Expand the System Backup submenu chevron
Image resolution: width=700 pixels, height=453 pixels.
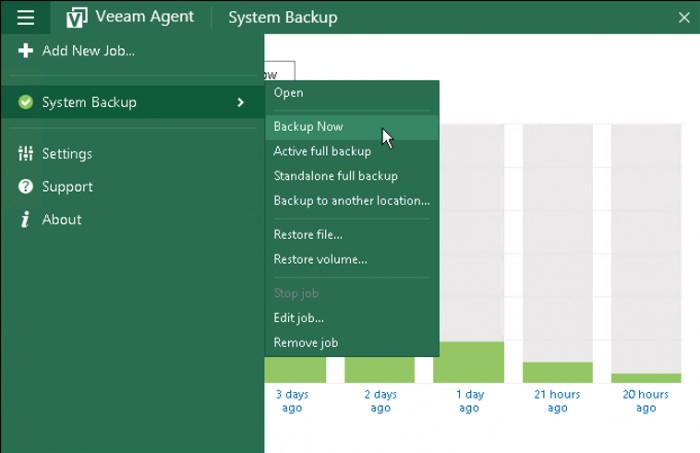(x=241, y=103)
